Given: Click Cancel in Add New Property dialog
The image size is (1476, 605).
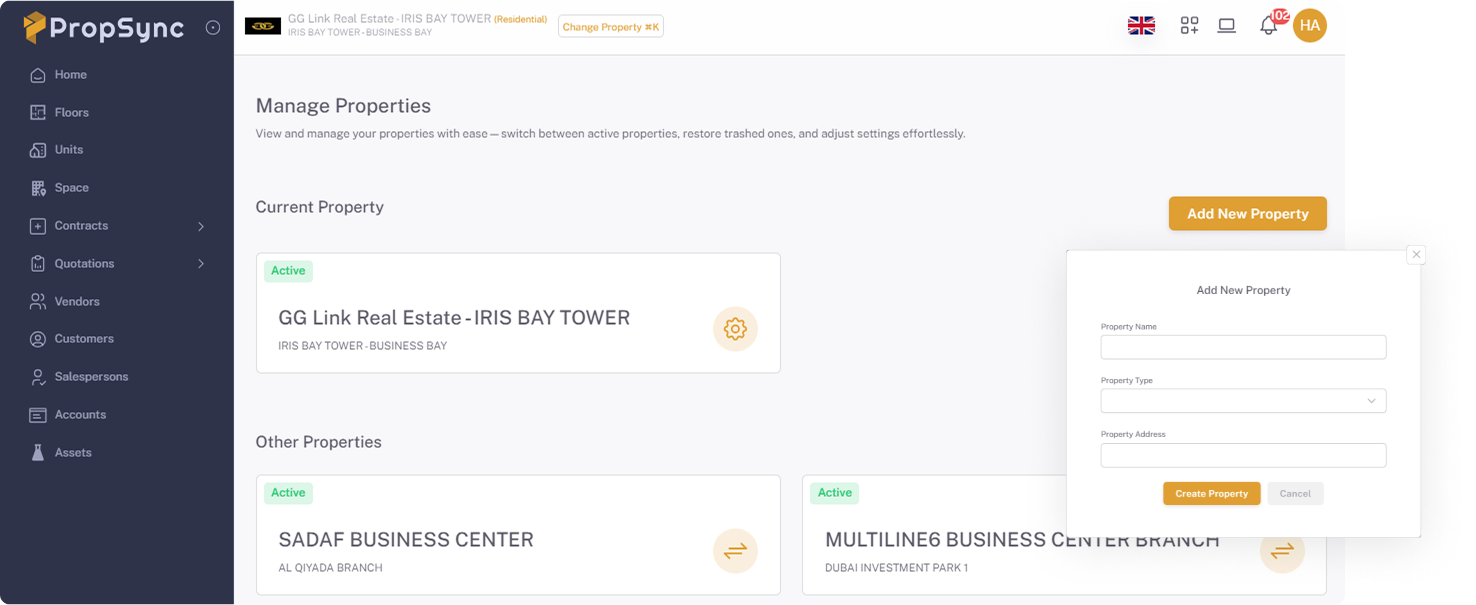Looking at the screenshot, I should (1295, 494).
